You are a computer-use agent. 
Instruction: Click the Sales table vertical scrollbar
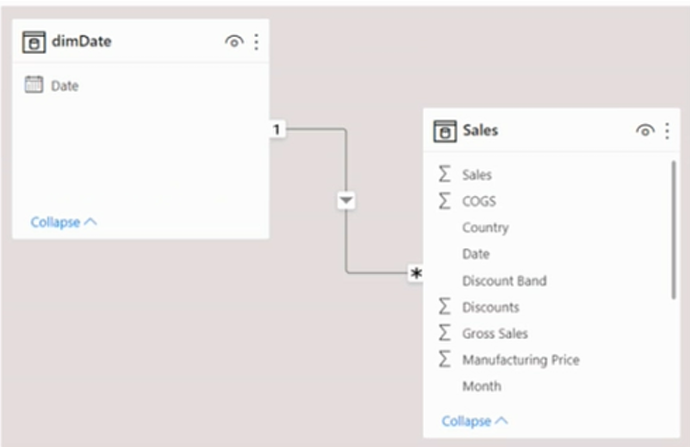(x=673, y=228)
